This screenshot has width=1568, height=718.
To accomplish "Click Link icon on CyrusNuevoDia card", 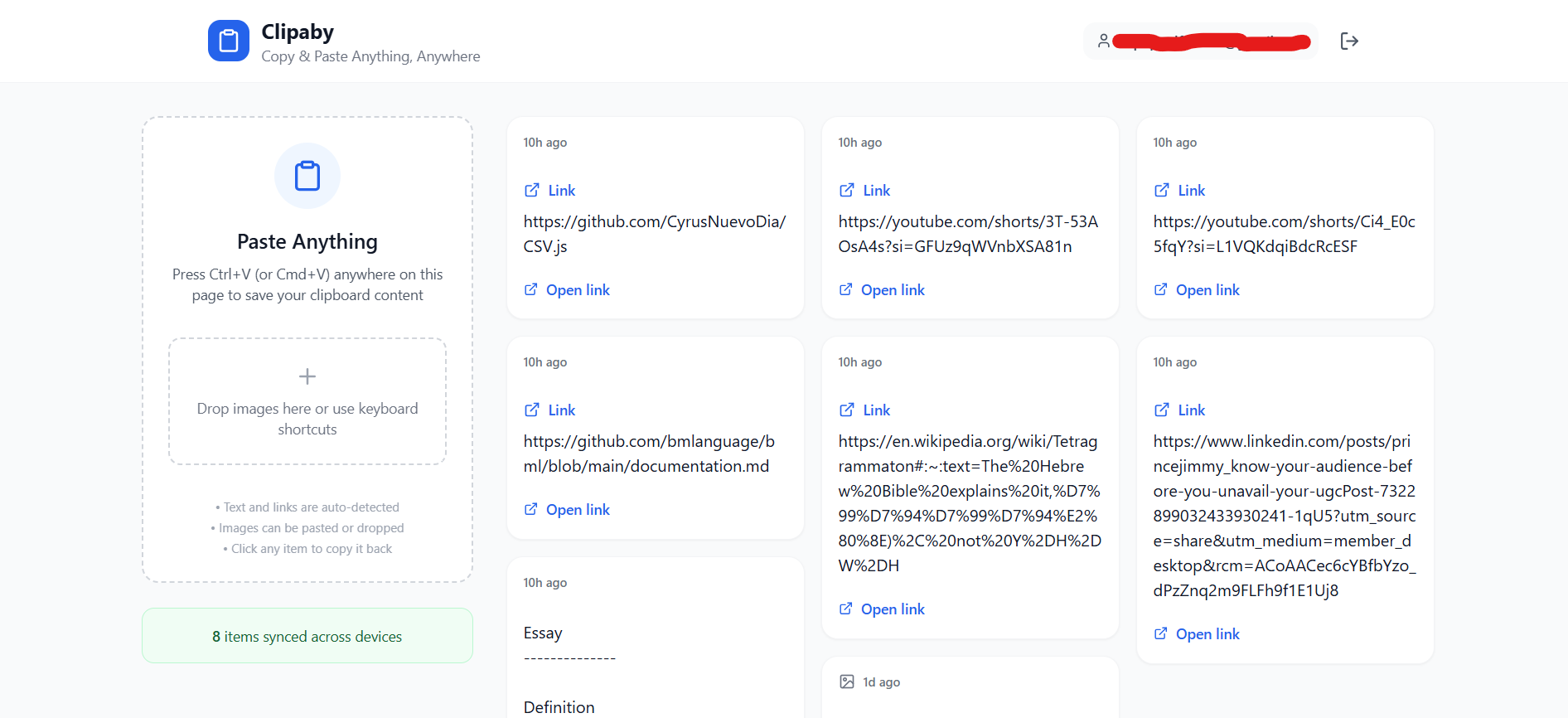I will pyautogui.click(x=532, y=190).
